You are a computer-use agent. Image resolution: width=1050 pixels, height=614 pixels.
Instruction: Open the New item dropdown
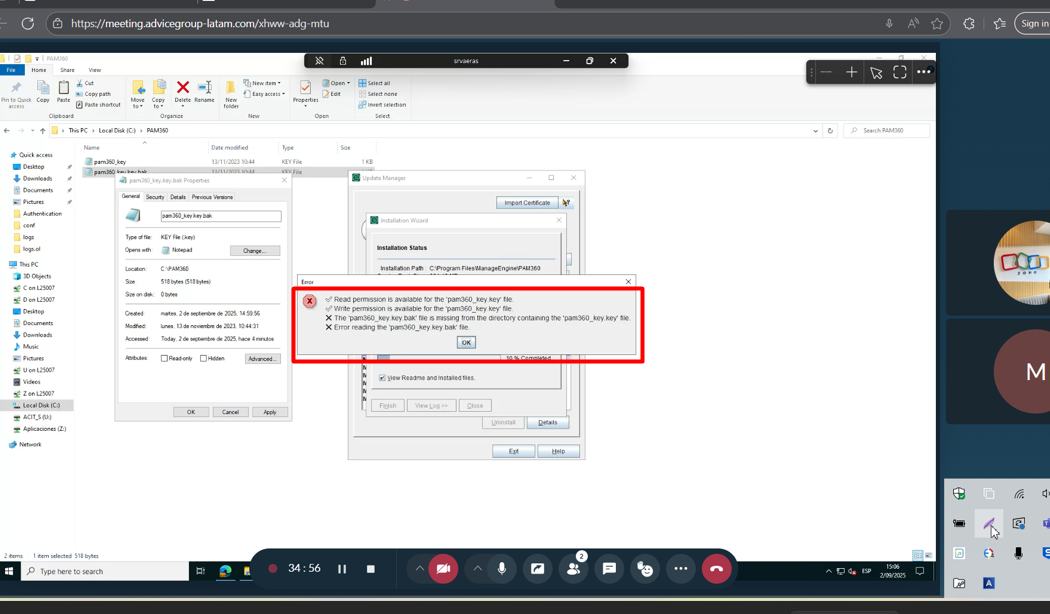pyautogui.click(x=266, y=83)
